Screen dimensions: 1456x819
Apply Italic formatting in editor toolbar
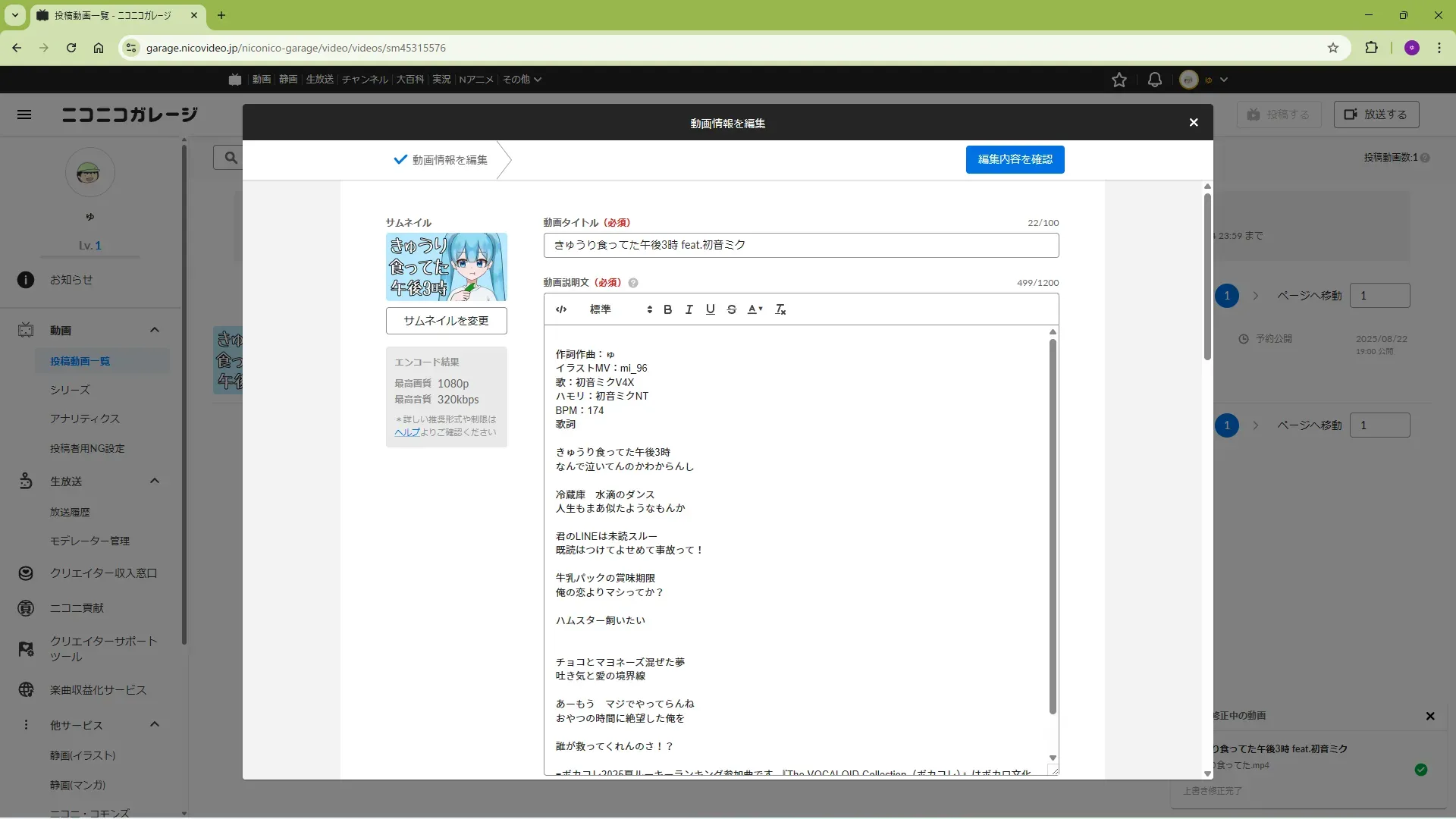click(689, 309)
